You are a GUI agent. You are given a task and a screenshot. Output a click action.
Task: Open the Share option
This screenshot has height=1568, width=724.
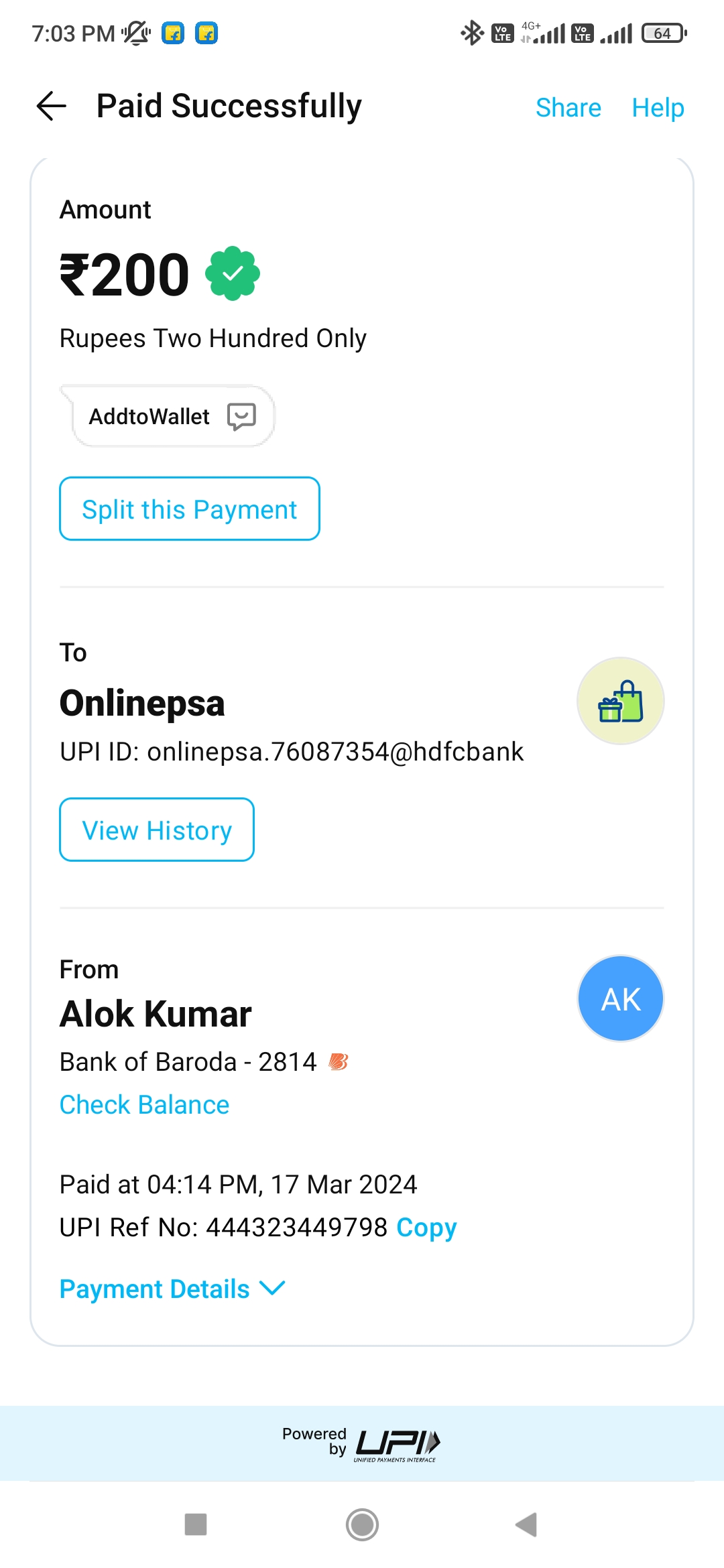(x=568, y=107)
